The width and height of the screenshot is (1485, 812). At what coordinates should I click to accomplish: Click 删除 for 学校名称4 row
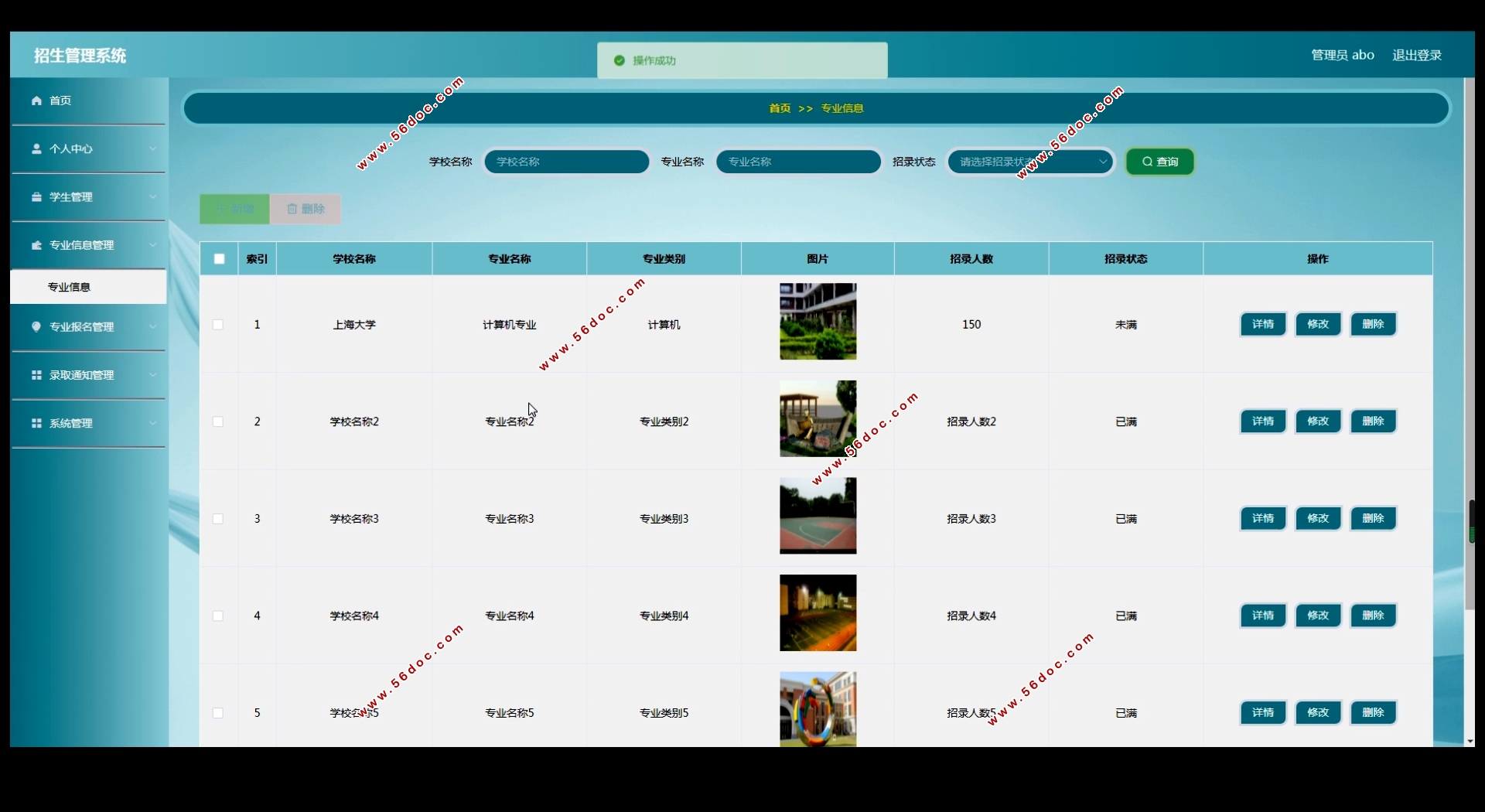pos(1373,616)
